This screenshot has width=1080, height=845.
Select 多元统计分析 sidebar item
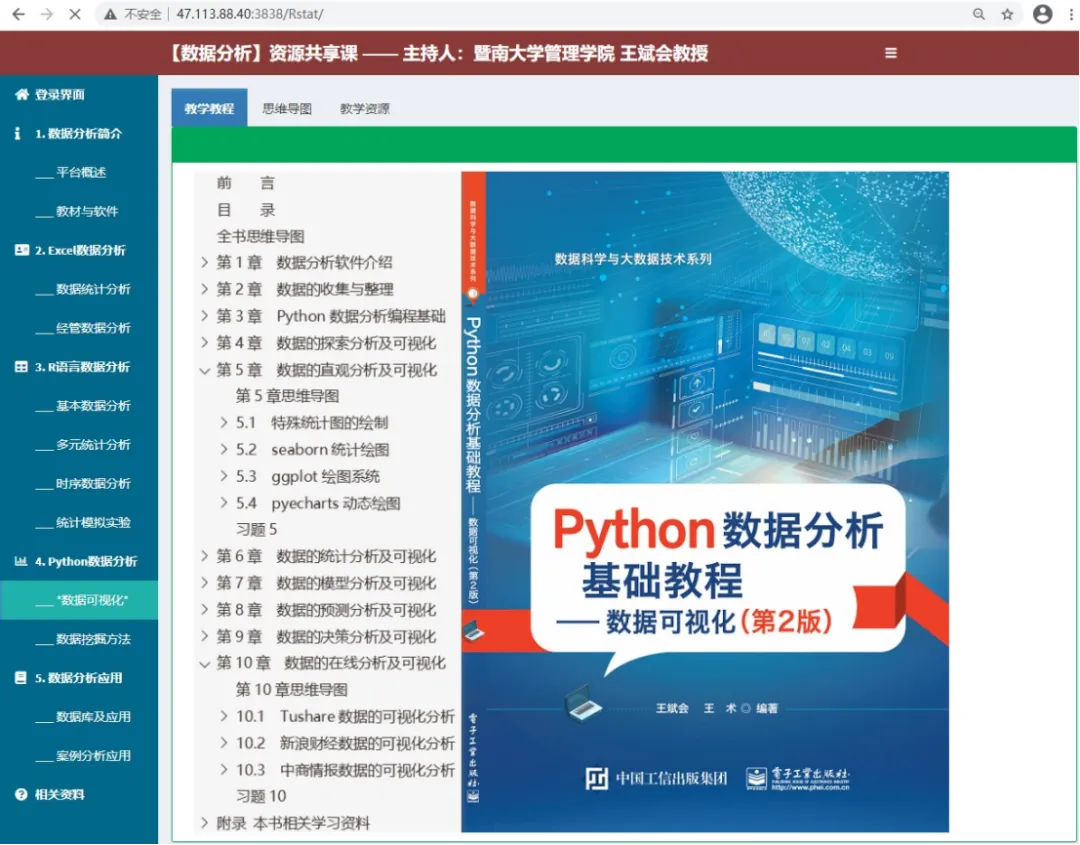tap(79, 444)
